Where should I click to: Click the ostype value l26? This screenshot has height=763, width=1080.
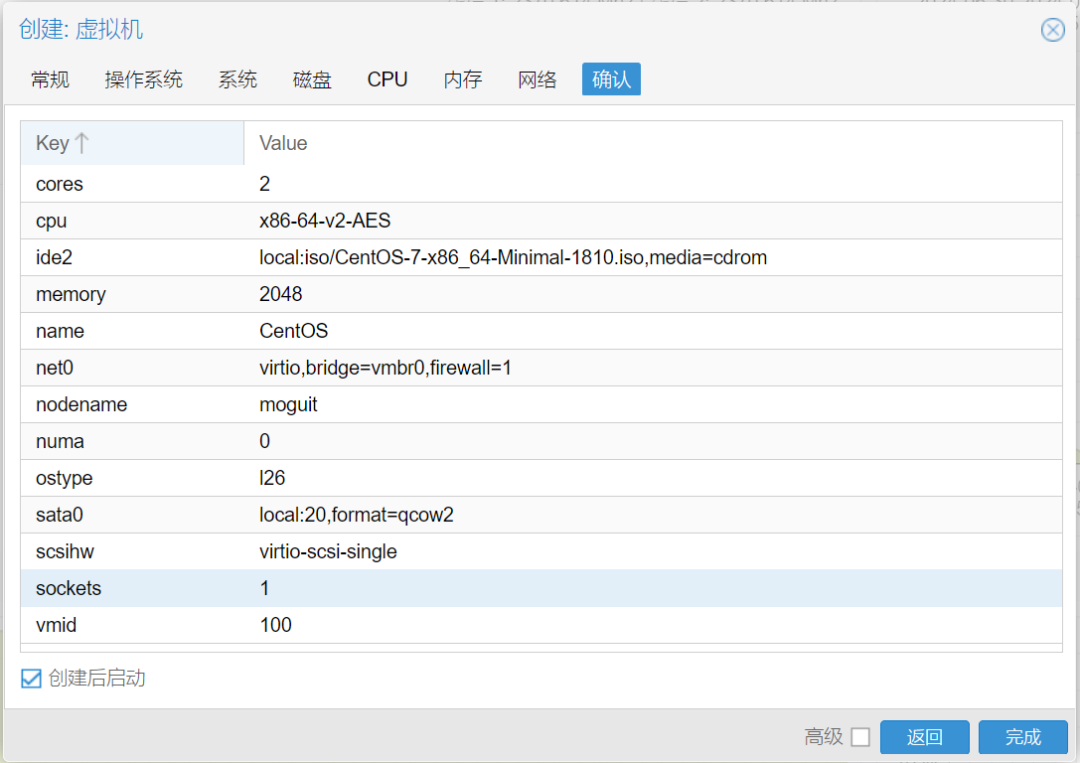click(x=272, y=478)
